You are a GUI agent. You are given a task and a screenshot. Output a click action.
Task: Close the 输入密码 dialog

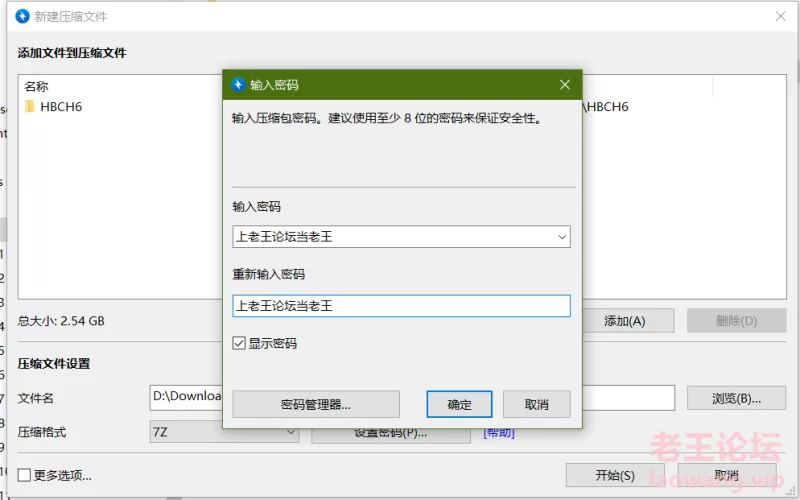pos(564,85)
